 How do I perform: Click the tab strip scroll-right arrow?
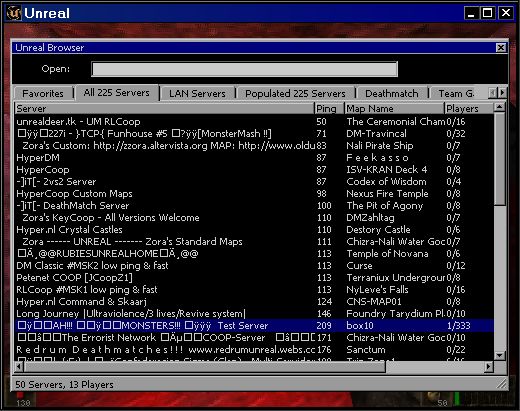[x=502, y=93]
